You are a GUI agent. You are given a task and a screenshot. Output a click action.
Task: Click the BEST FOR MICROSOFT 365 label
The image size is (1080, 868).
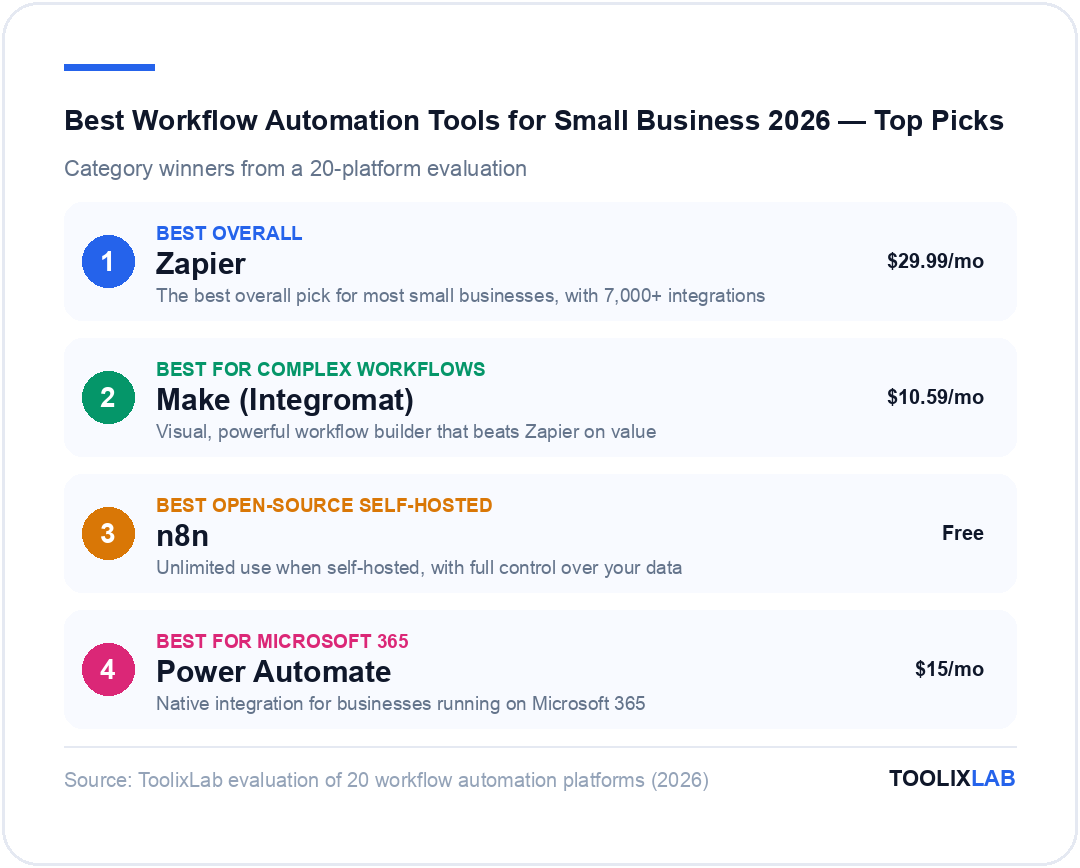tap(282, 641)
